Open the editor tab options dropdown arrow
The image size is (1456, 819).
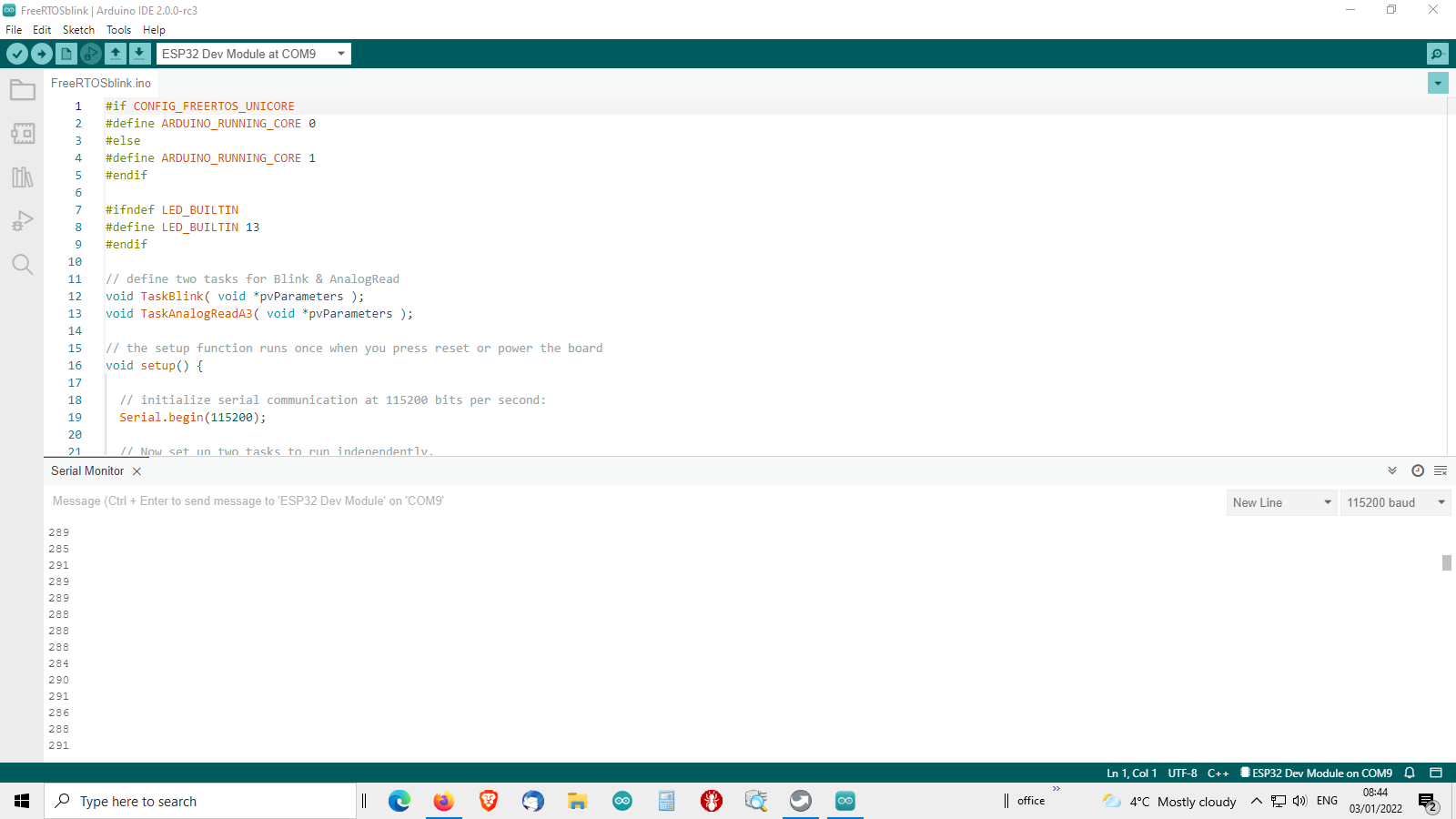point(1438,83)
